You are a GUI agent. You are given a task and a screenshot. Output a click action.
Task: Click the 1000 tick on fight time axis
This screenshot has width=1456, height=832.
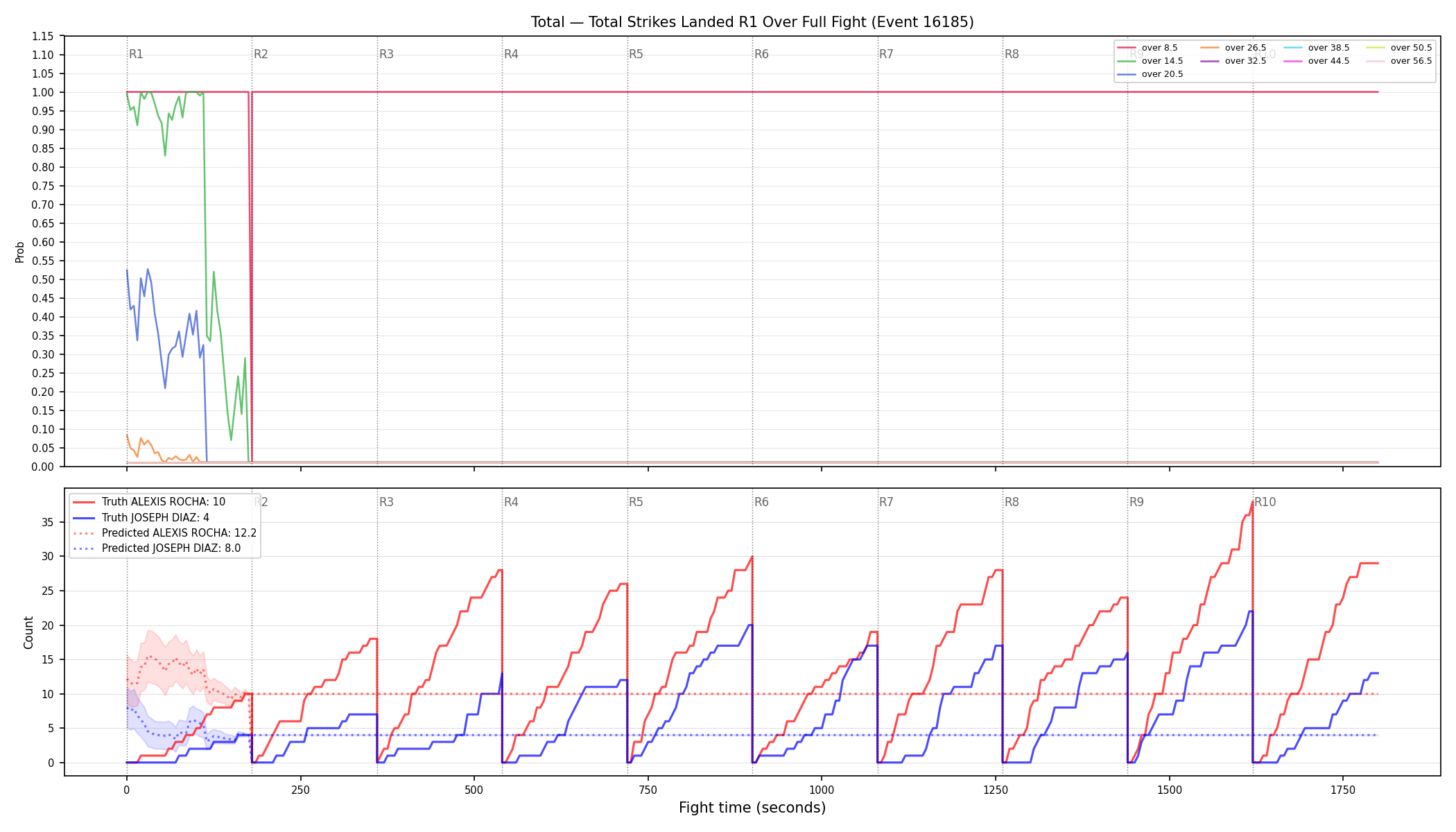tap(822, 790)
